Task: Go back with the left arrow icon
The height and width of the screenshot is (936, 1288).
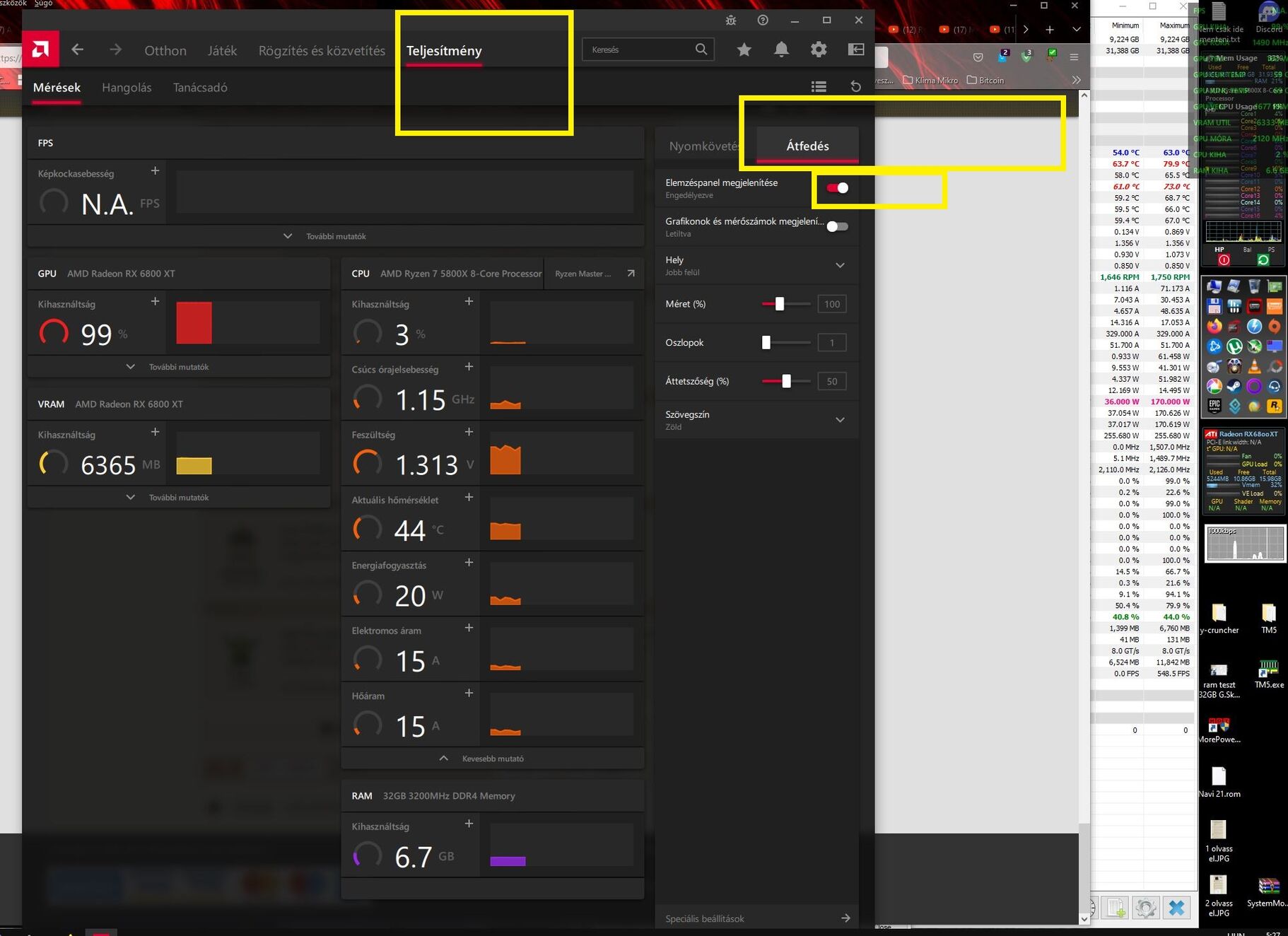Action: click(78, 49)
